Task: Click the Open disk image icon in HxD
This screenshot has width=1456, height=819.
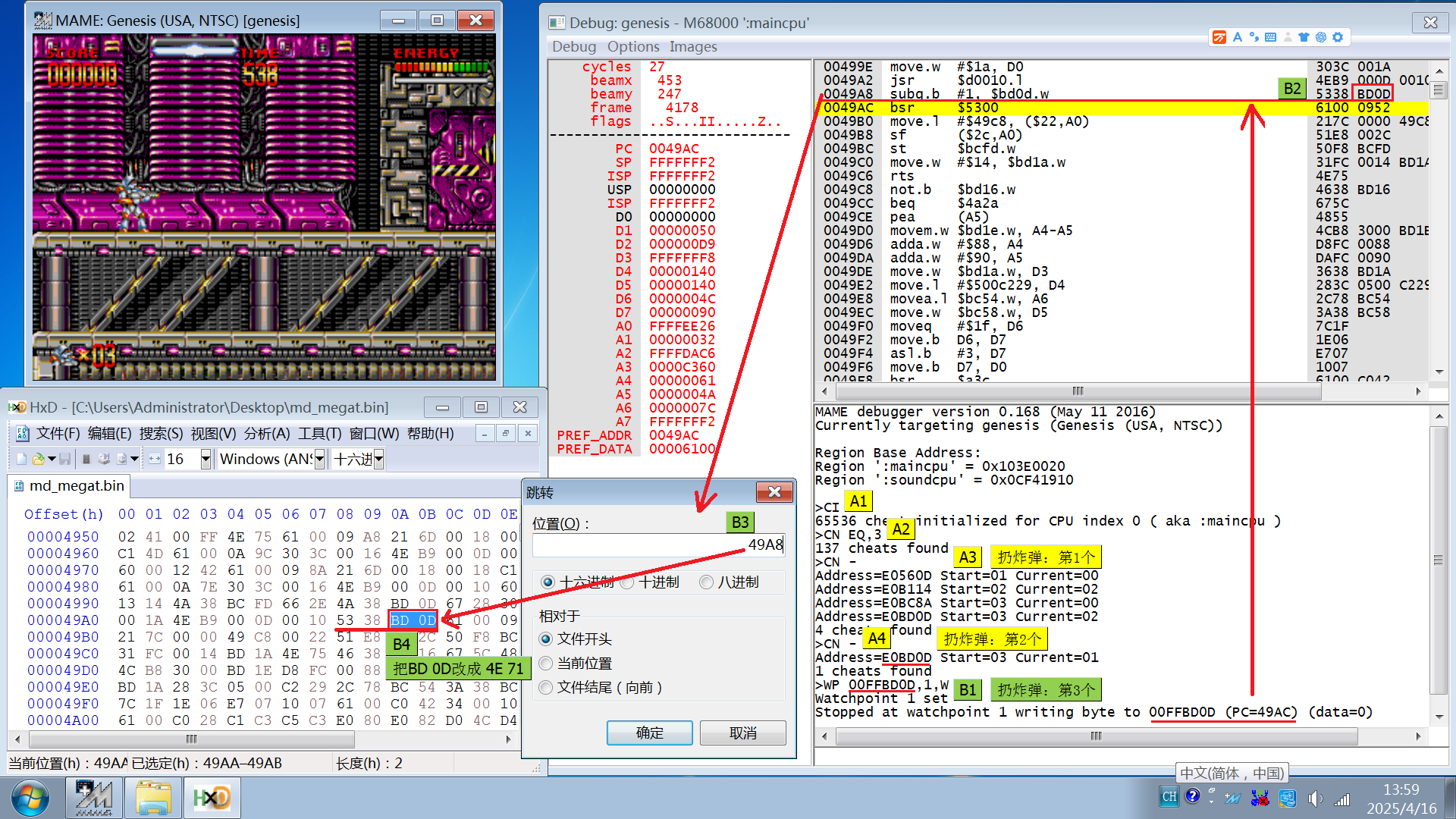Action: pyautogui.click(x=121, y=459)
